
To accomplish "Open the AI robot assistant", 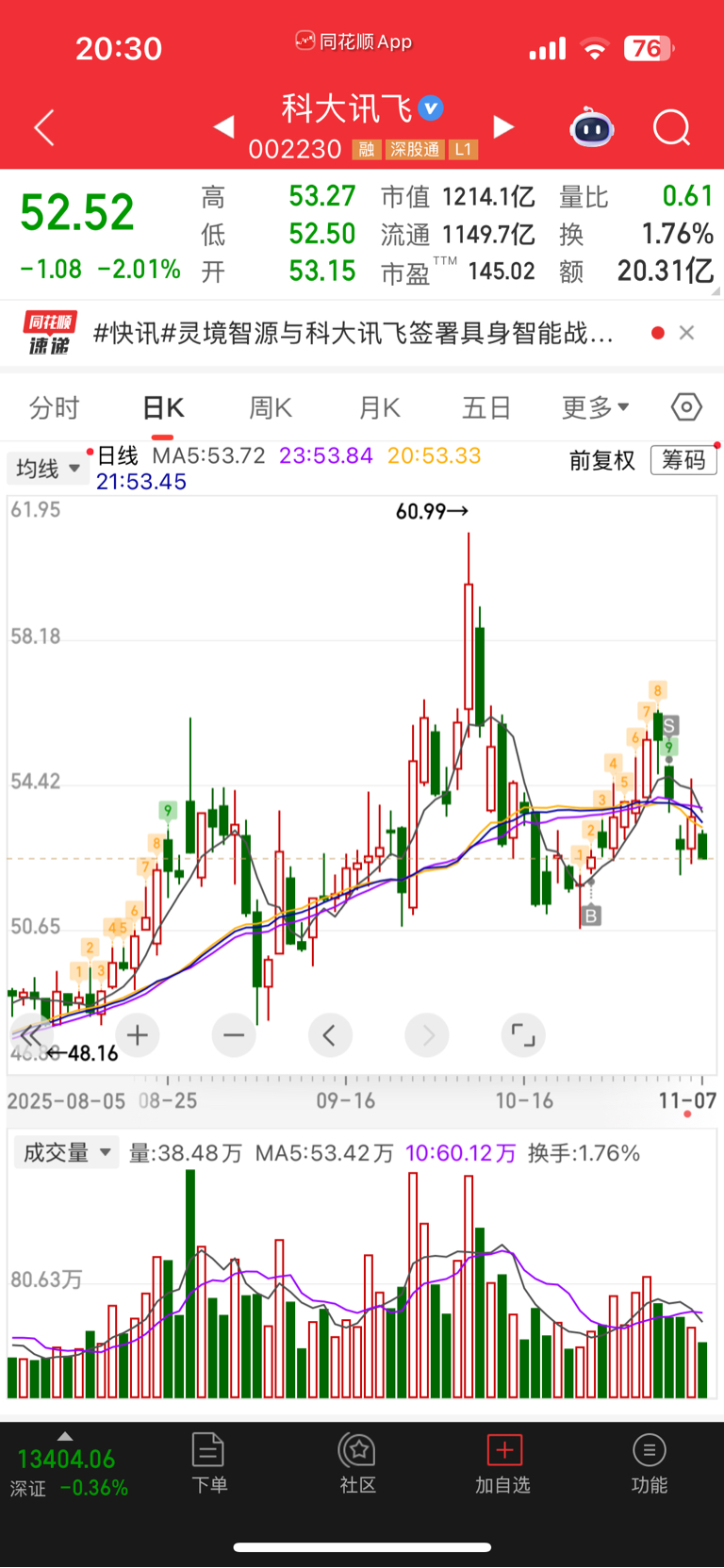I will pos(592,127).
